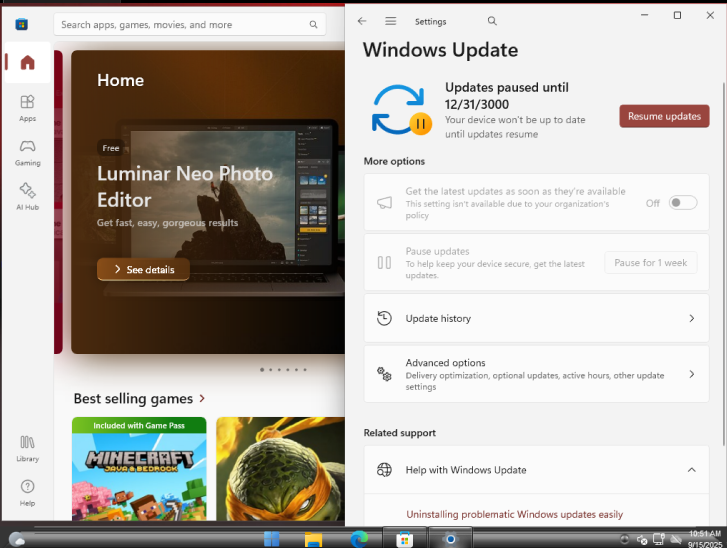The image size is (727, 548).
Task: Open the Minecraft Java & Bedrock thumbnail
Action: click(139, 468)
